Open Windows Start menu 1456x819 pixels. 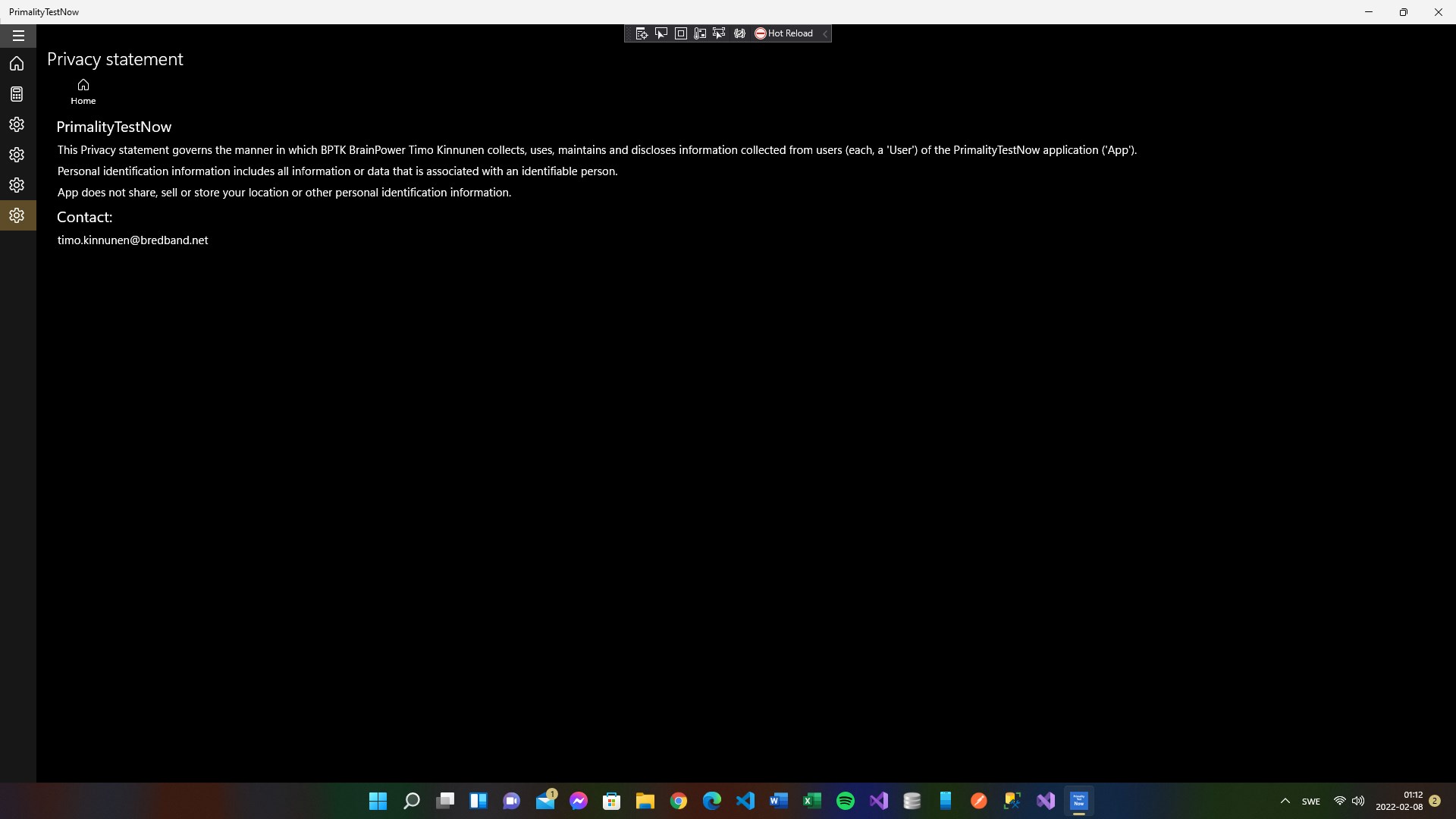tap(378, 801)
